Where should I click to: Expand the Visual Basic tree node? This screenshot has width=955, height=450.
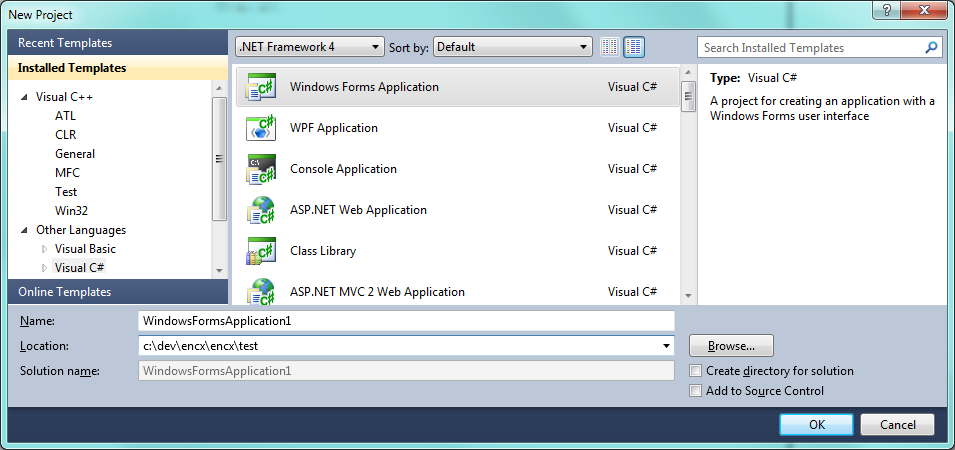coord(44,249)
